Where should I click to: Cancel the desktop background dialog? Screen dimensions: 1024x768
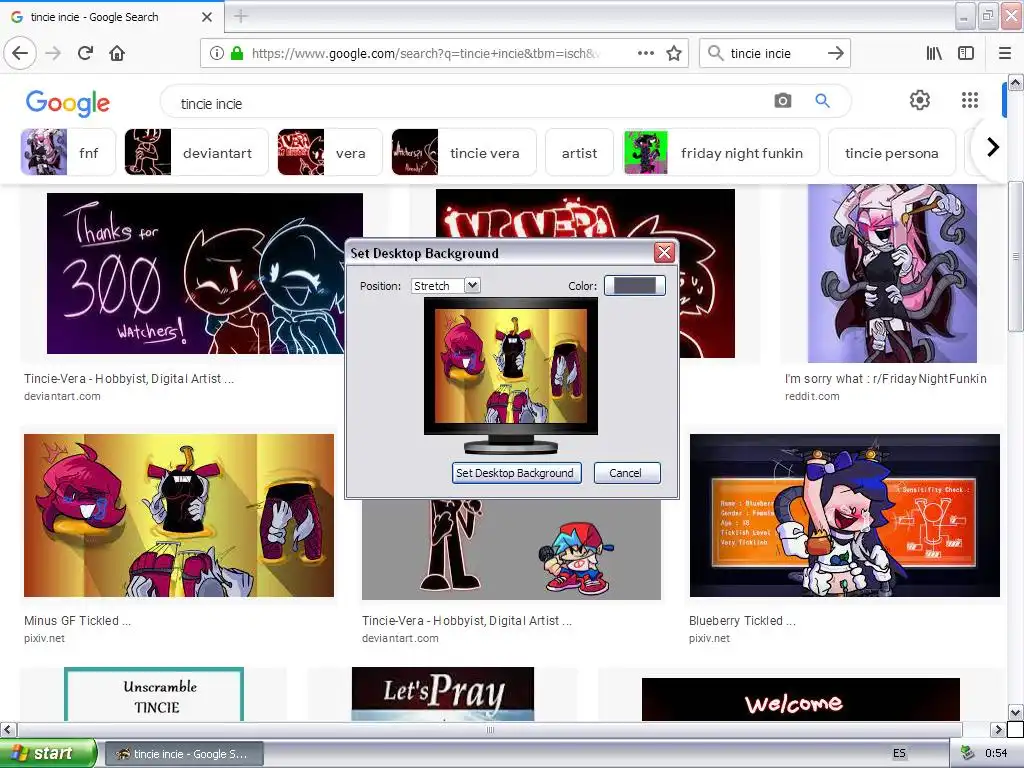click(627, 473)
